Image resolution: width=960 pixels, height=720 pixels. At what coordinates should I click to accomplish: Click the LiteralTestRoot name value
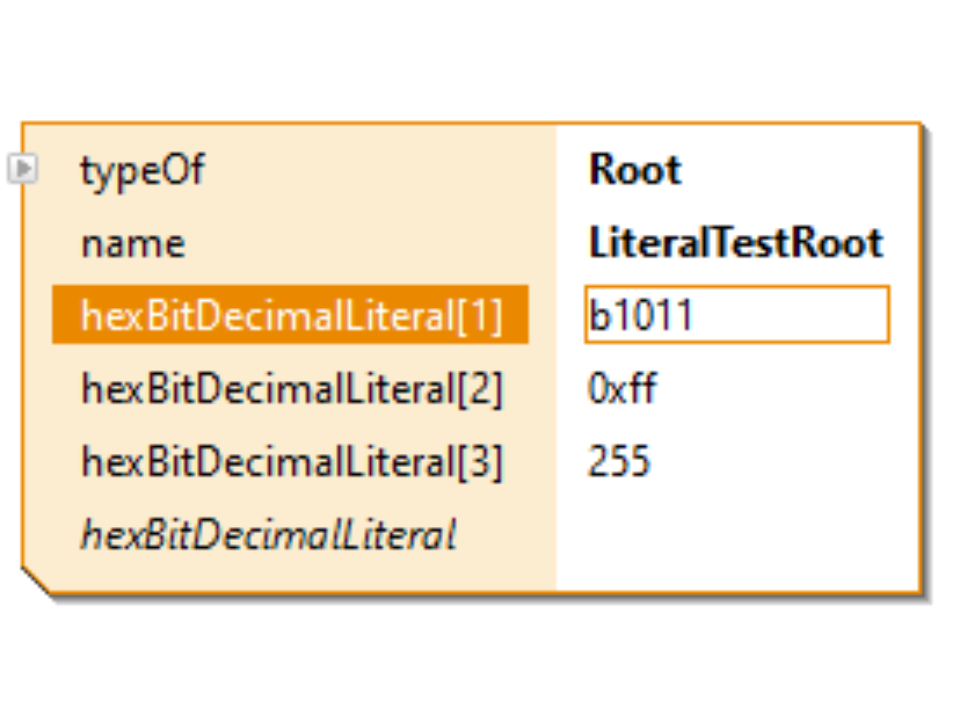[x=736, y=244]
